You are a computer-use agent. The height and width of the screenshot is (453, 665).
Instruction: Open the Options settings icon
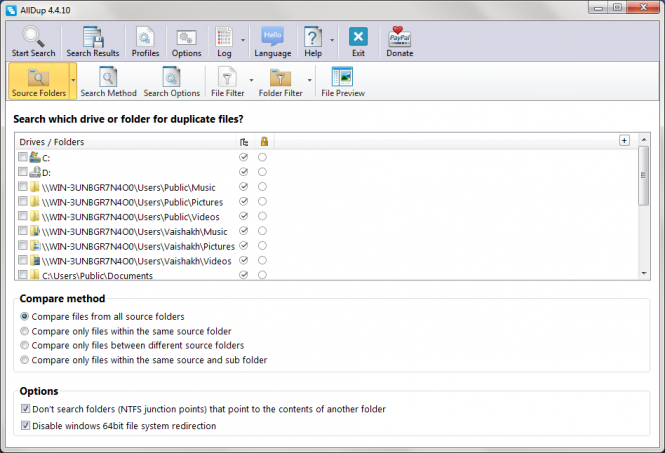(186, 38)
